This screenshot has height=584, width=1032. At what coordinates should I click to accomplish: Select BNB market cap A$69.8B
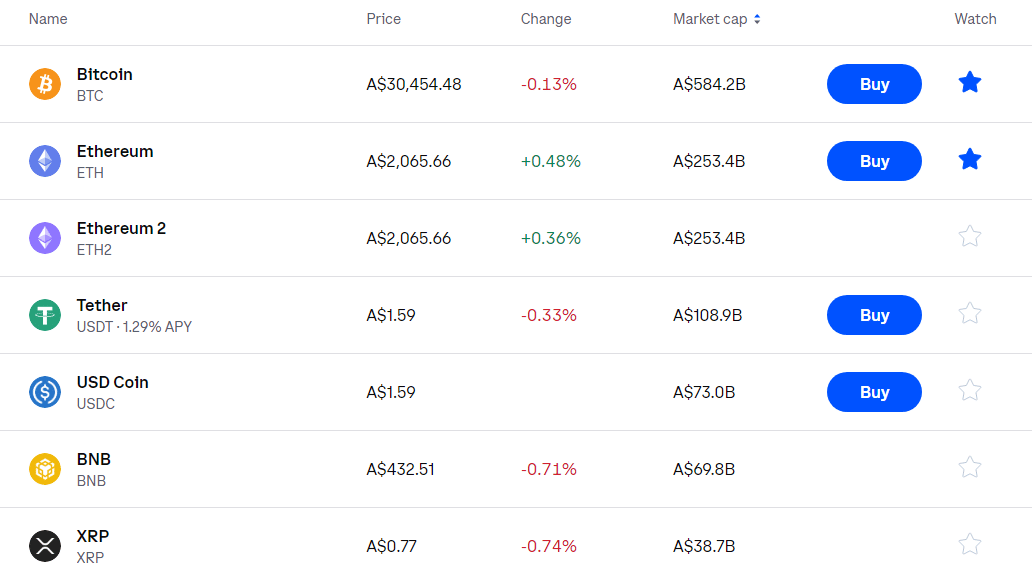(704, 469)
